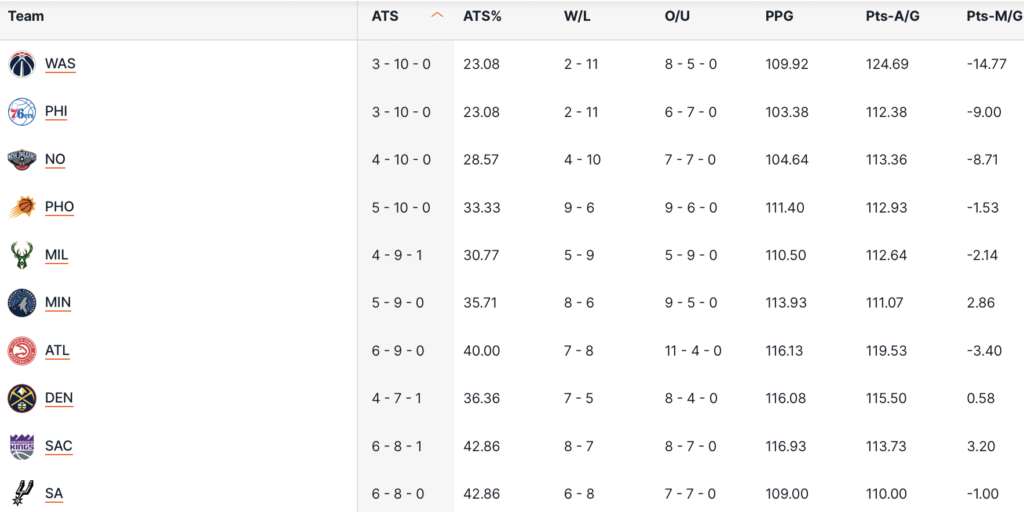
Task: Click the Denver Nuggets team logo
Action: point(22,398)
